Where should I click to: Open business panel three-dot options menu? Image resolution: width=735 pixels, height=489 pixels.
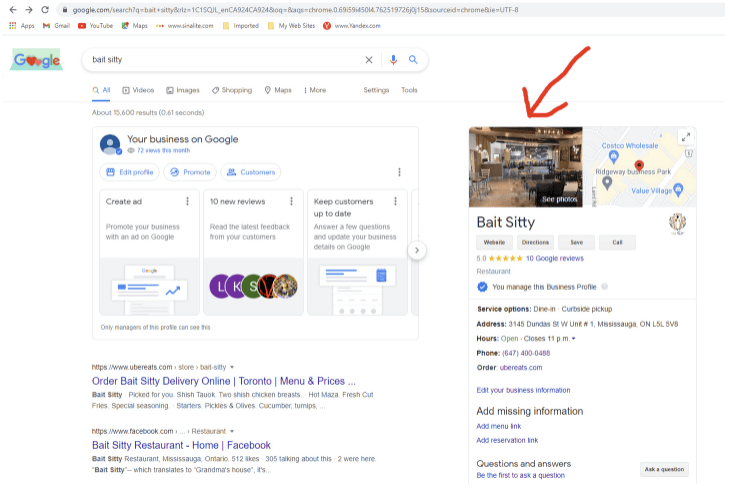coord(399,172)
